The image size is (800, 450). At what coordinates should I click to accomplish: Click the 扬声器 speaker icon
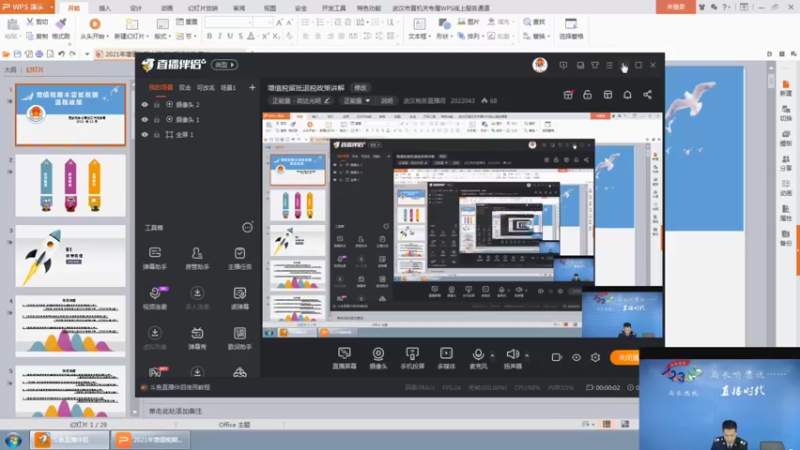pyautogui.click(x=513, y=354)
